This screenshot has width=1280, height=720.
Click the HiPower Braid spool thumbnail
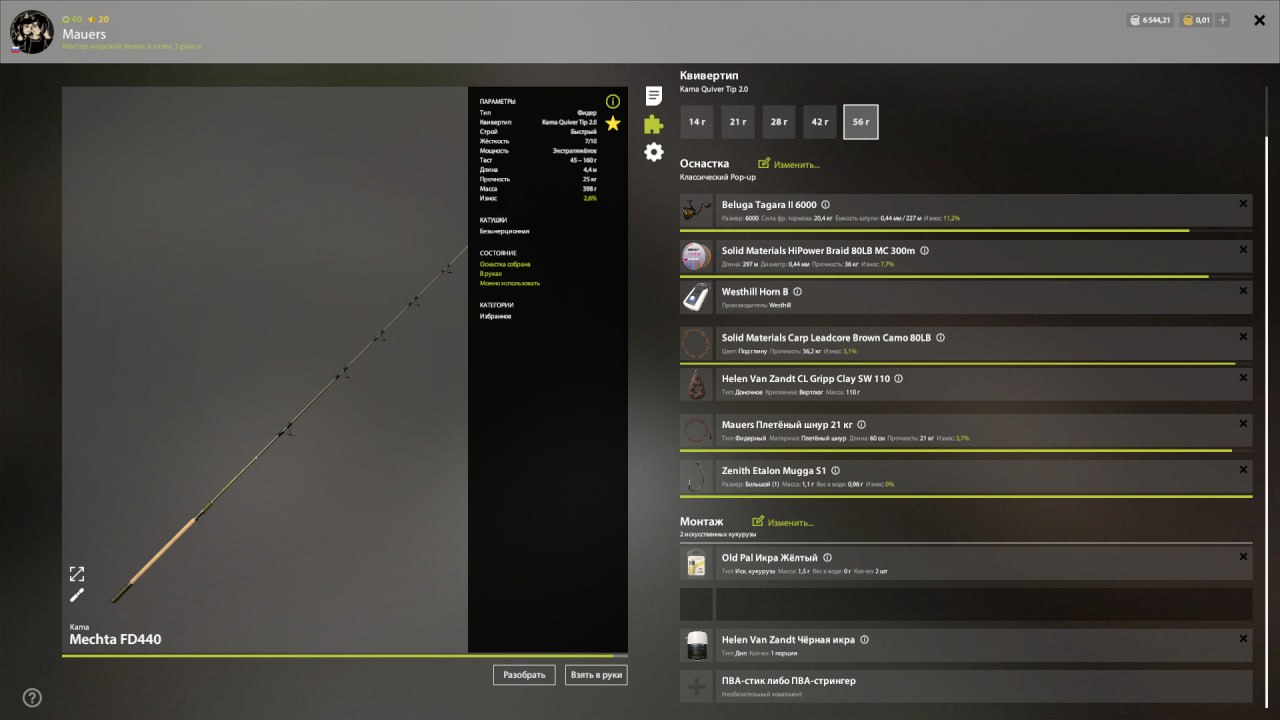click(696, 257)
